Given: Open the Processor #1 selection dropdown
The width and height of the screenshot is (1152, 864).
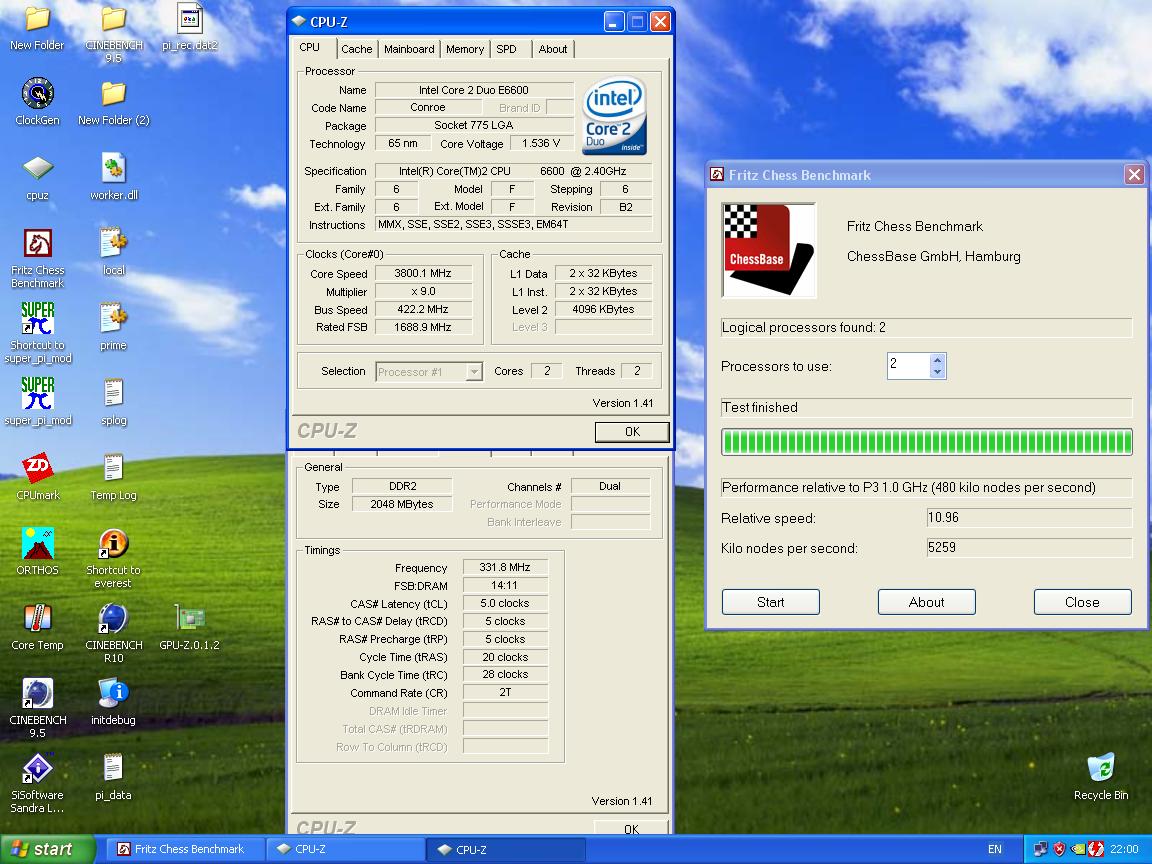Looking at the screenshot, I should coord(474,372).
